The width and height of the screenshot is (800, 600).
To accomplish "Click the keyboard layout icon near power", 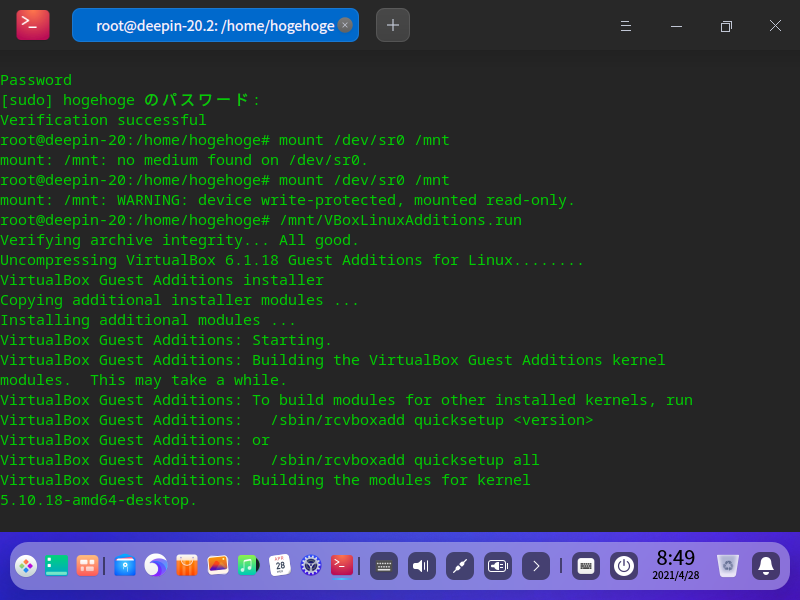I will (x=586, y=566).
